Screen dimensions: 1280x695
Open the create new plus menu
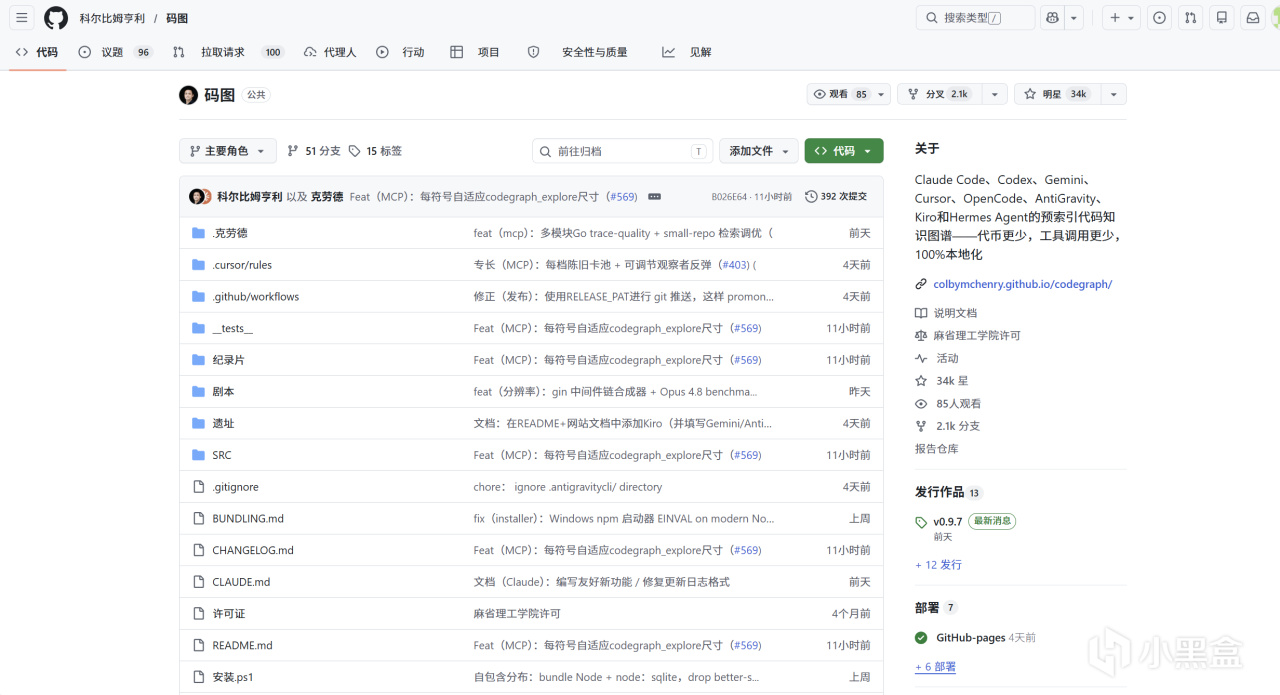coord(1122,18)
